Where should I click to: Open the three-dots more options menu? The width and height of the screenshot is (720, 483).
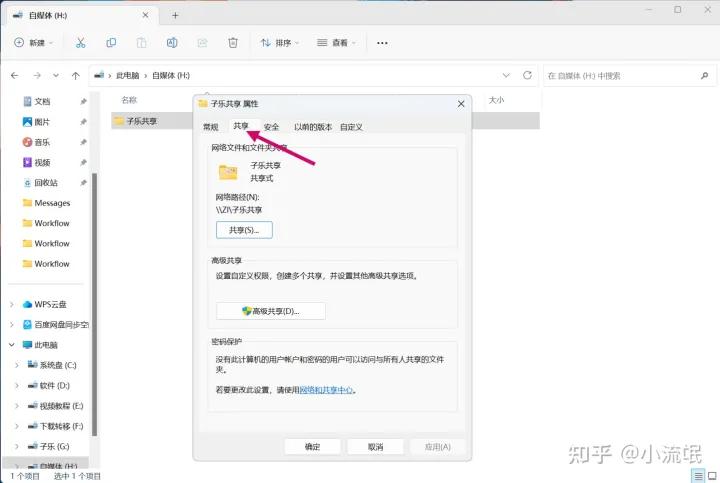(382, 43)
